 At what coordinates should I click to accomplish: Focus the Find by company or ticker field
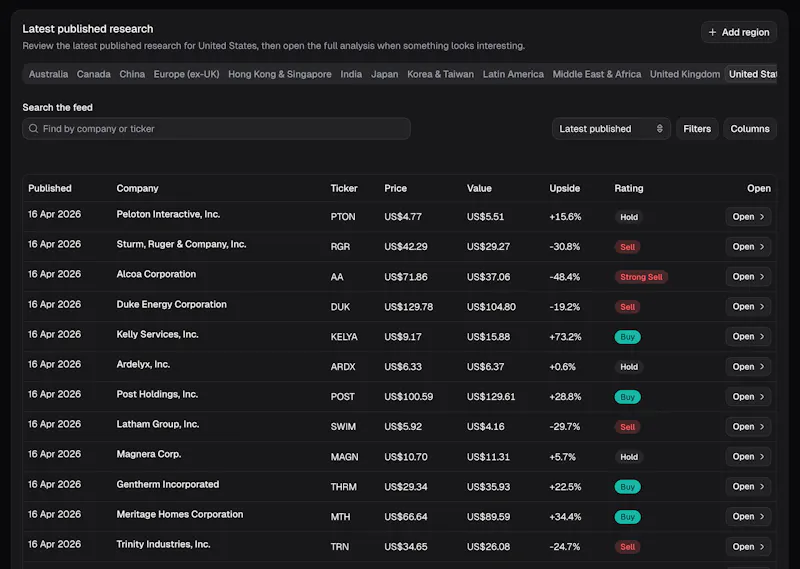click(x=216, y=129)
